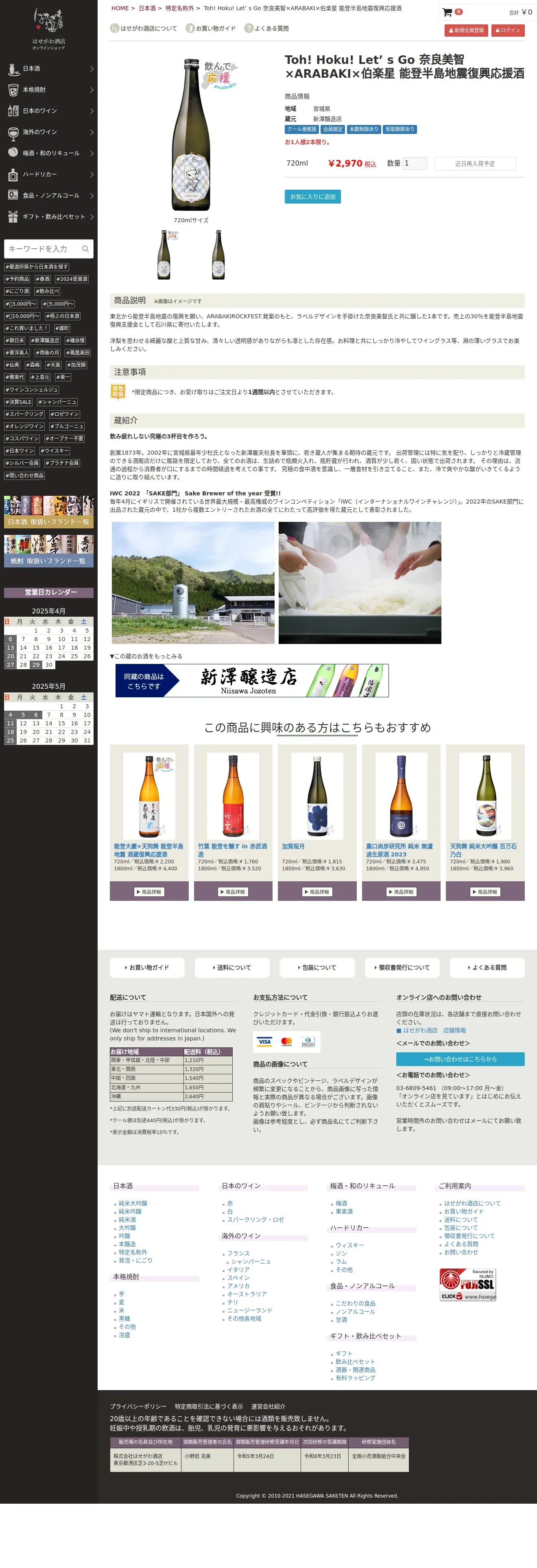Open 焼酎 取扱いブランド一覧 banner
The height and width of the screenshot is (1568, 537).
pyautogui.click(x=49, y=552)
